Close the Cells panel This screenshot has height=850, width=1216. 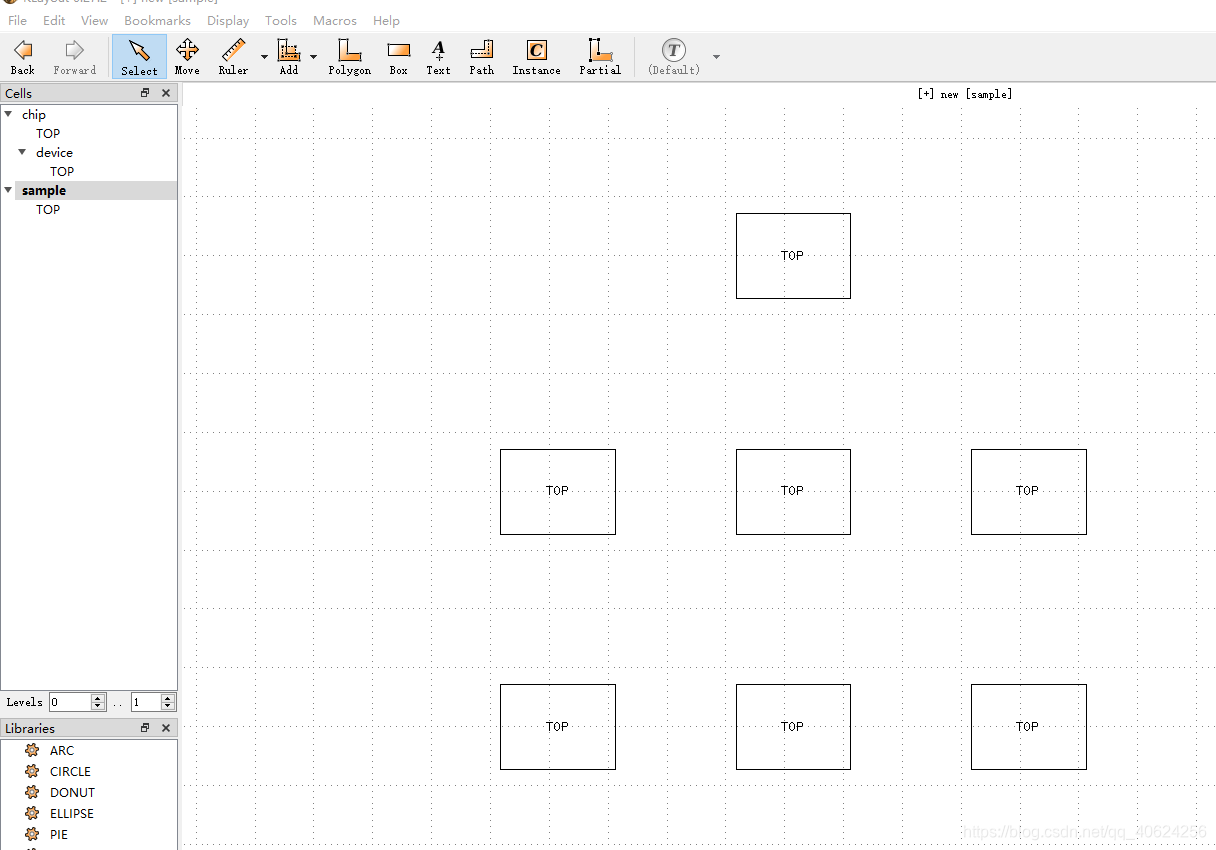pyautogui.click(x=166, y=93)
